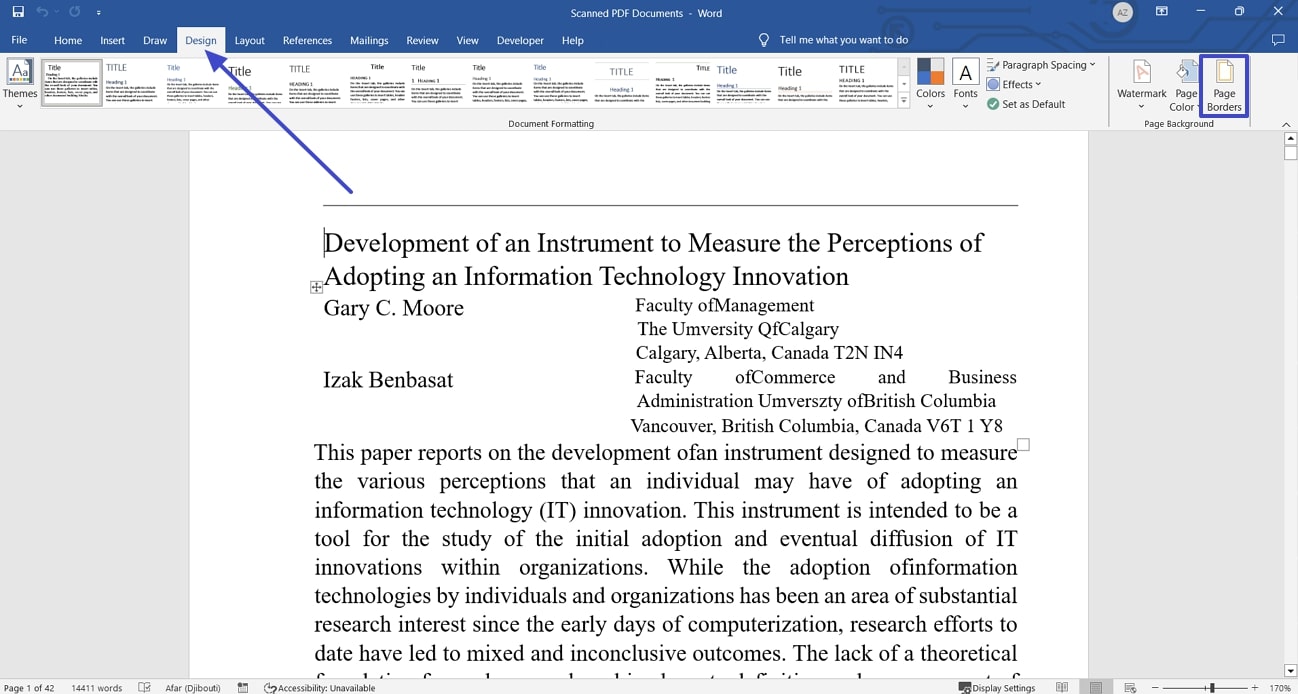
Task: Switch to Print Layout view in status bar
Action: tap(1096, 687)
